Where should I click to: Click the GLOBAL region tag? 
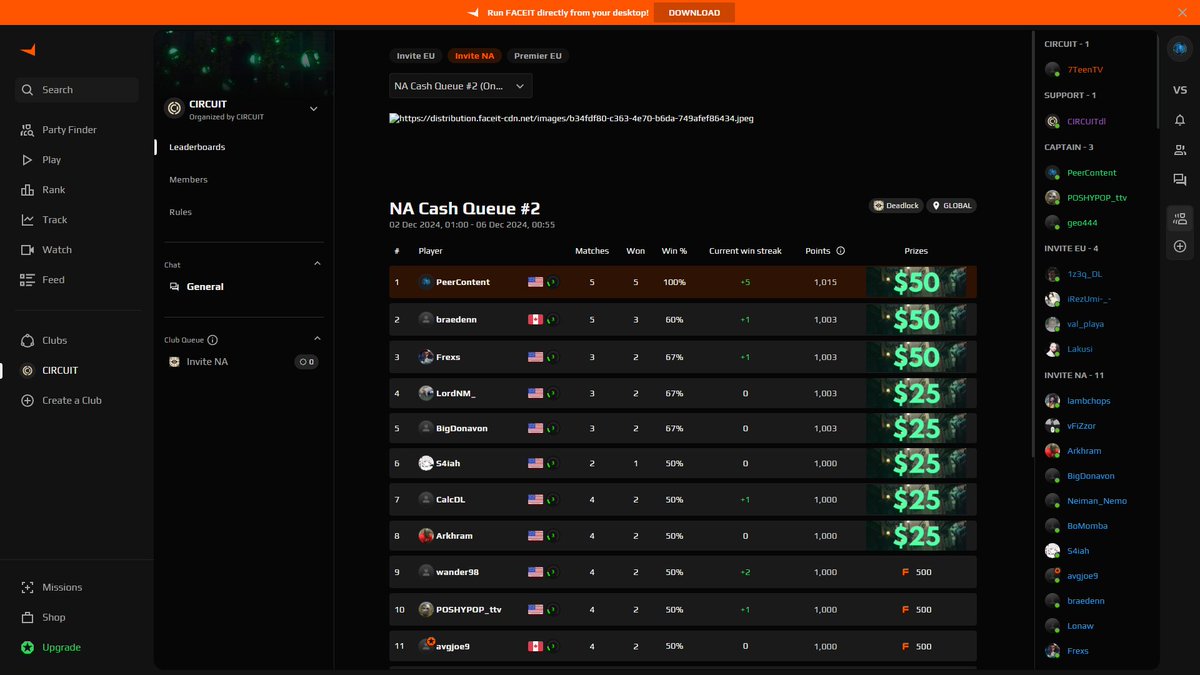951,205
